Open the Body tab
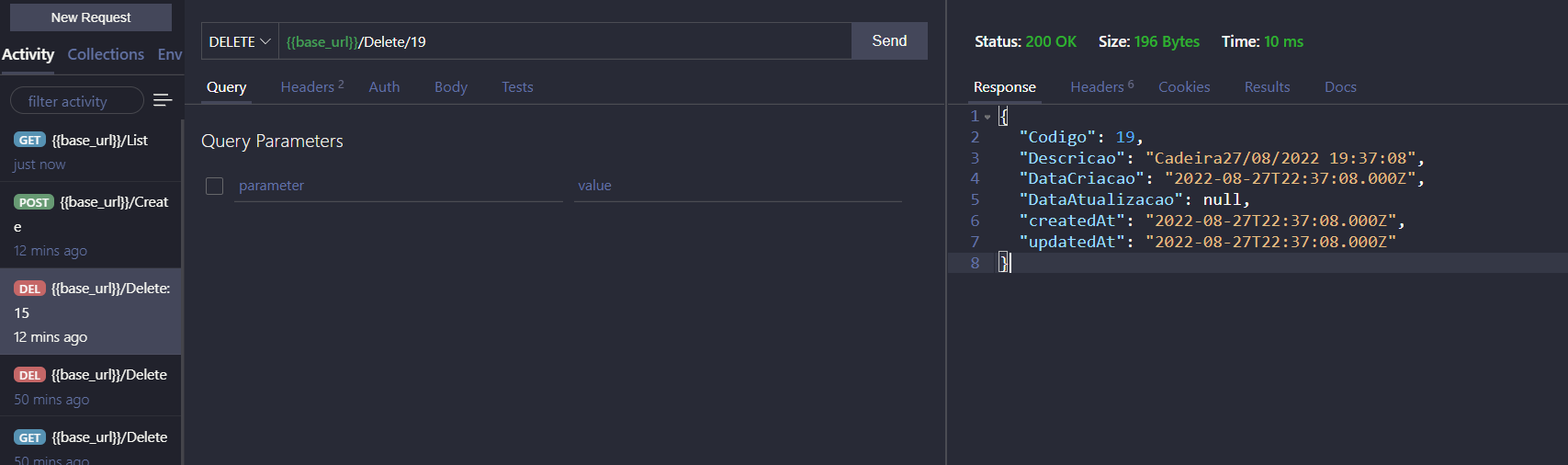Image resolution: width=1568 pixels, height=465 pixels. 451,87
